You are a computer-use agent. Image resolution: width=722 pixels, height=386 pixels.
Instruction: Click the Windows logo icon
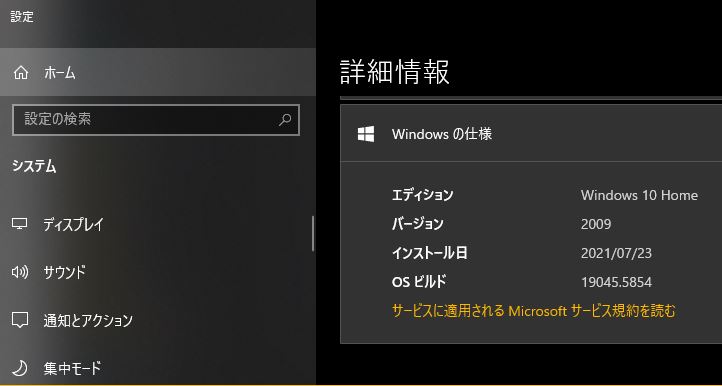[x=366, y=134]
